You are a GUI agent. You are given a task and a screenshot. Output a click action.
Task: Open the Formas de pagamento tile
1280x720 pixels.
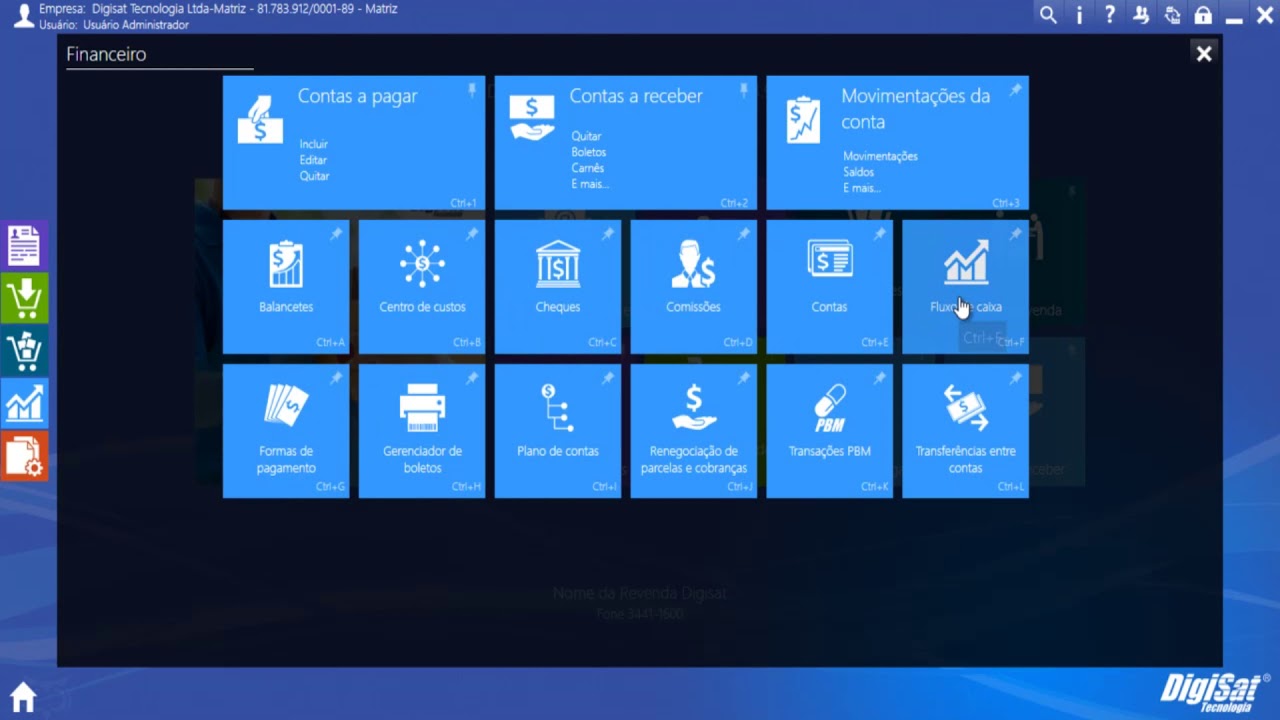[286, 431]
